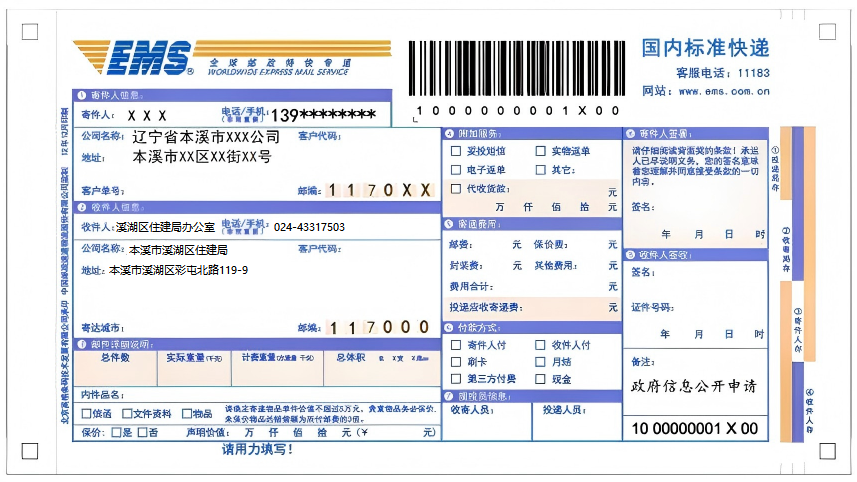The width and height of the screenshot is (857, 482).
Task: Click the 投递应收寄递费 field
Action: click(533, 308)
